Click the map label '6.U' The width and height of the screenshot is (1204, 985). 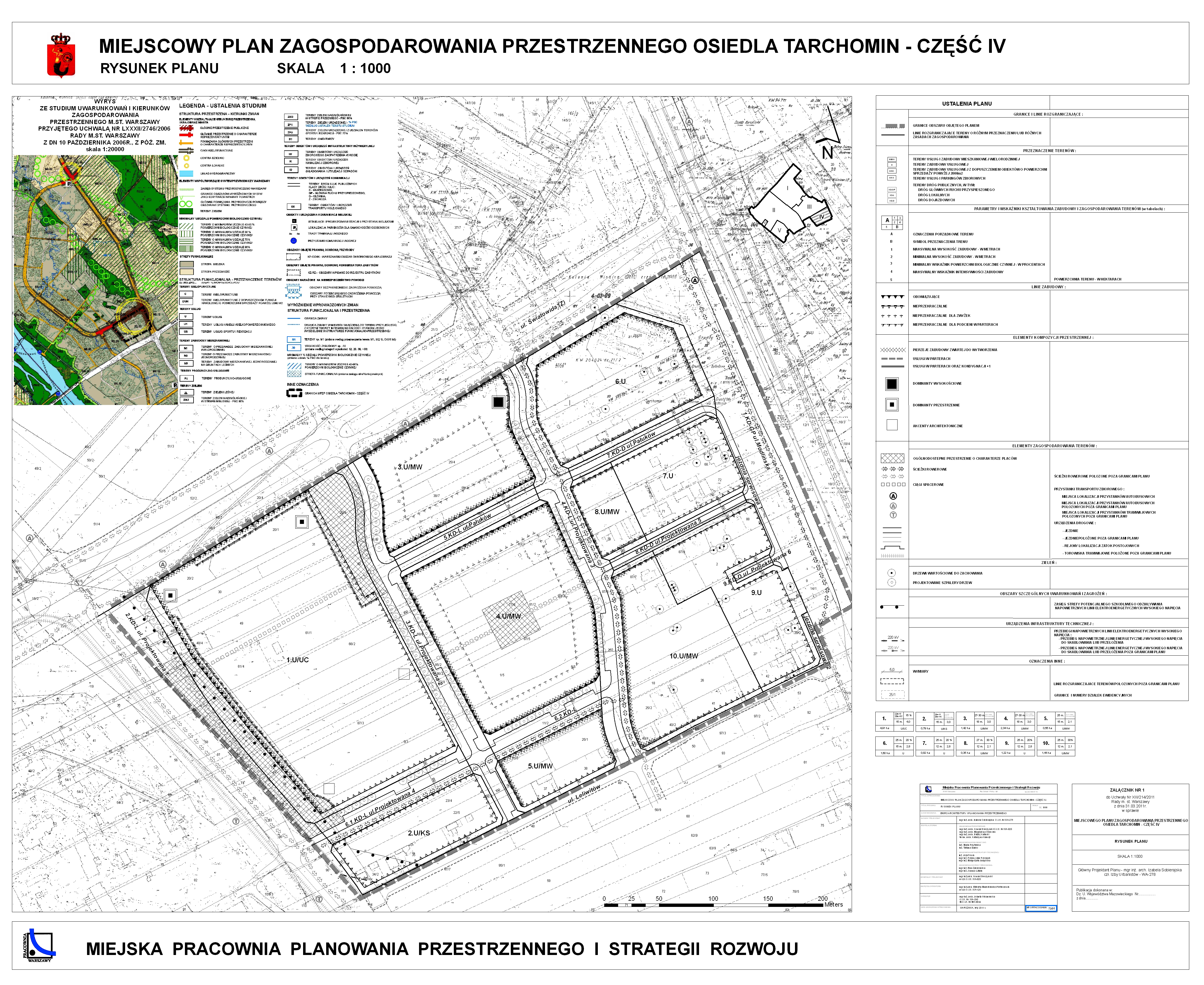tap(620, 381)
